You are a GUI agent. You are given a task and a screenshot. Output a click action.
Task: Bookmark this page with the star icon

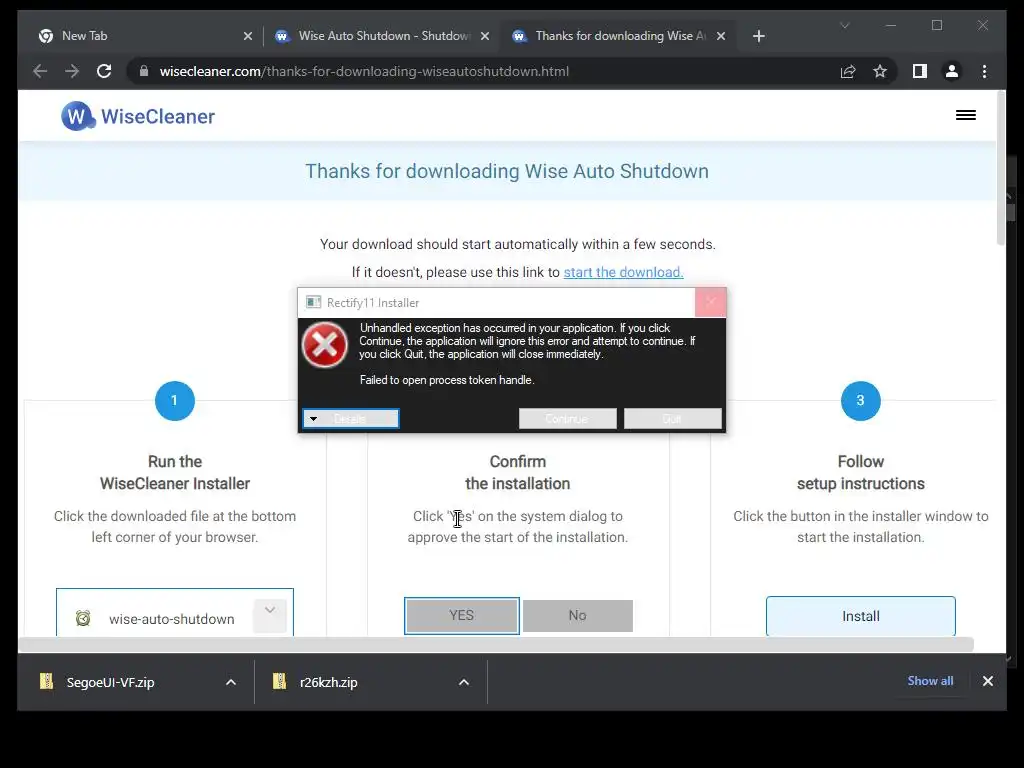[x=880, y=71]
